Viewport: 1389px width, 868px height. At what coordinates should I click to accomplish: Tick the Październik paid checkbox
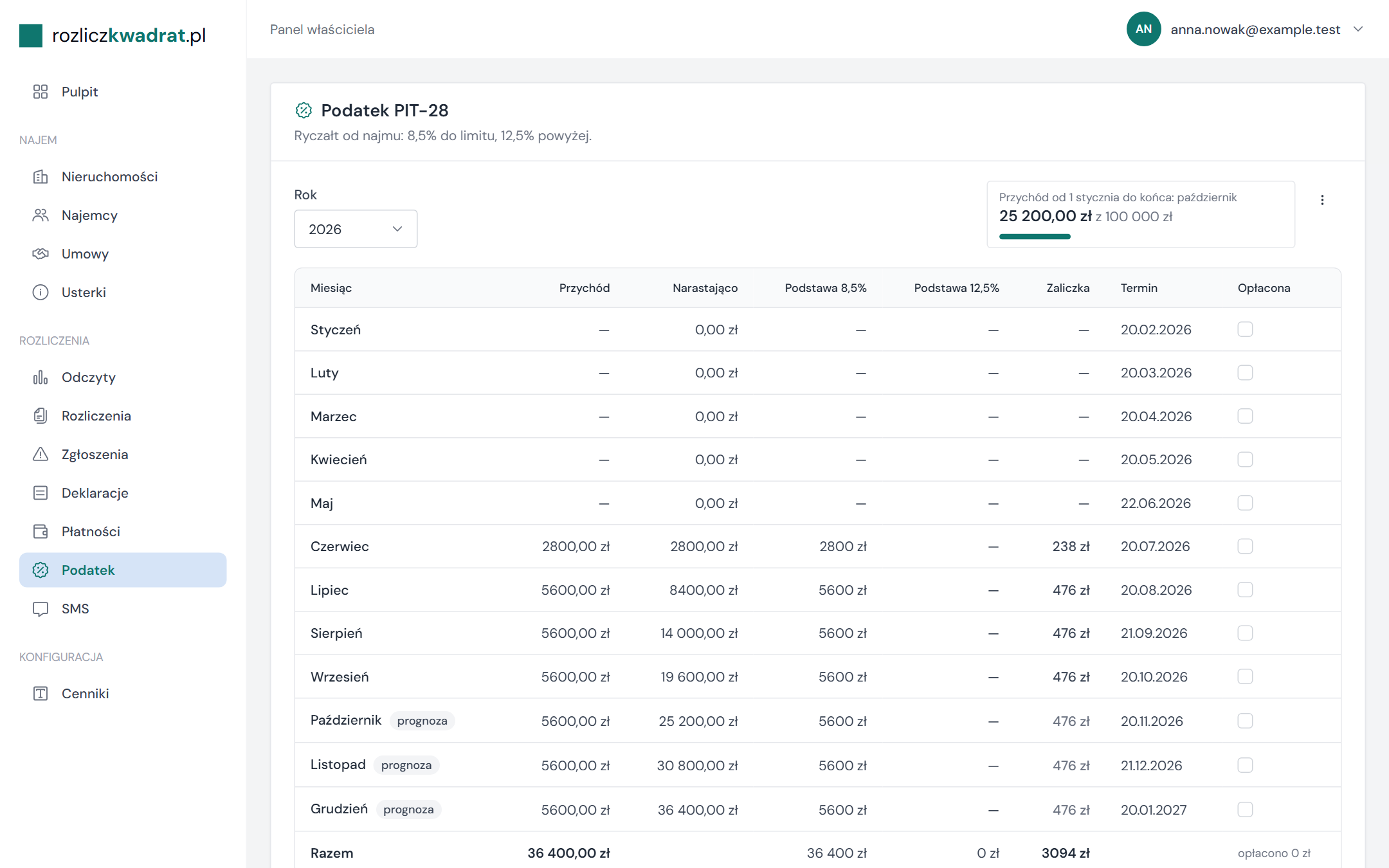coord(1245,721)
